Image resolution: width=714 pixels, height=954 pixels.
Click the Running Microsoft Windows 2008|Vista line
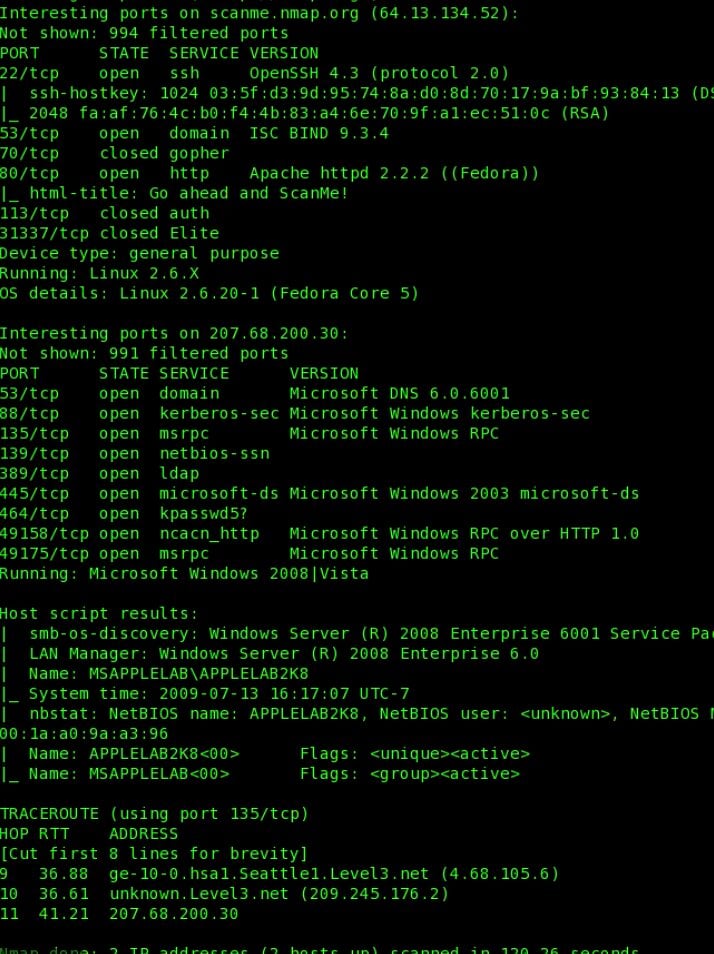(184, 574)
